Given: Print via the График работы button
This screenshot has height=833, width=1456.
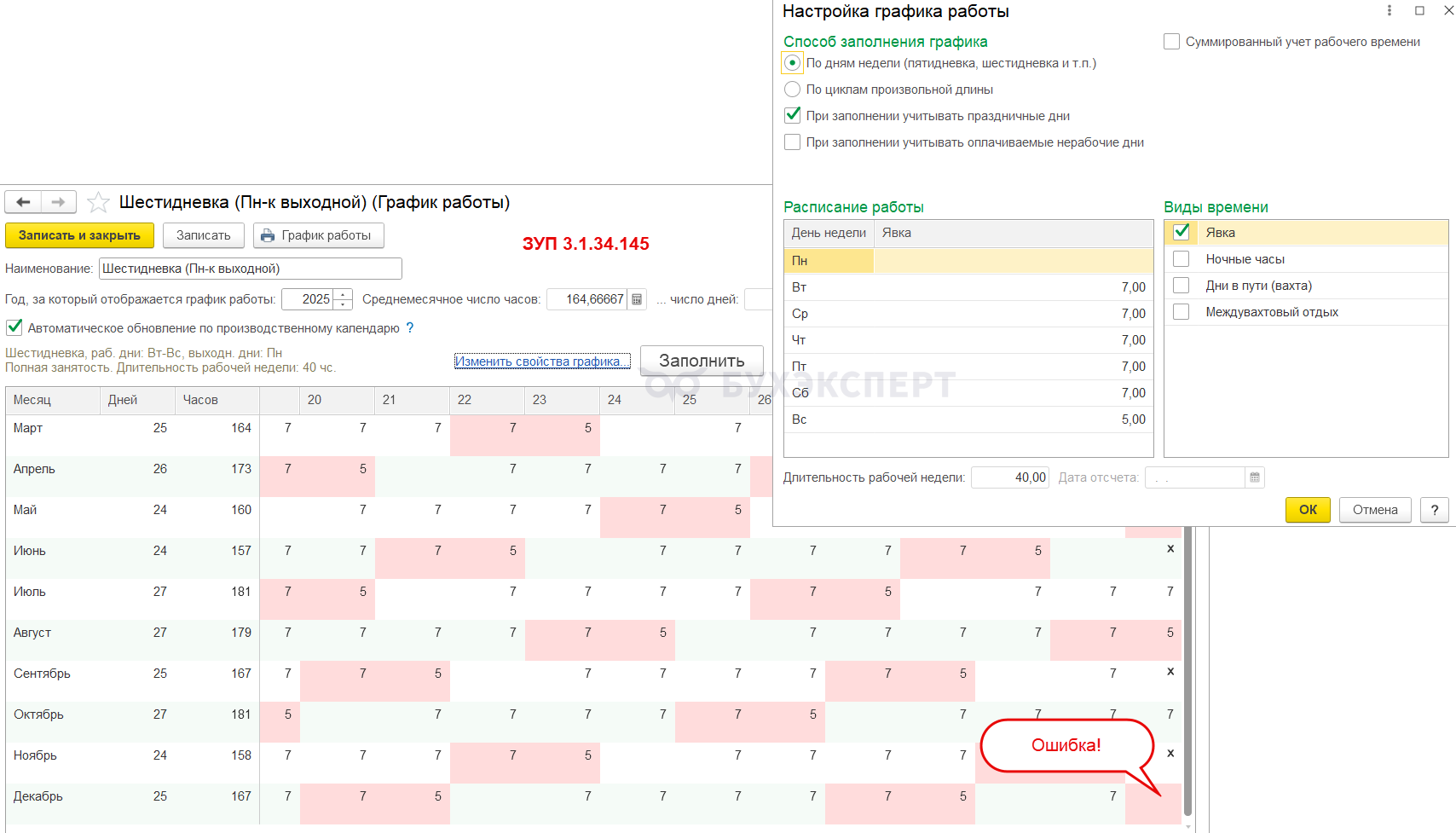Looking at the screenshot, I should (x=318, y=235).
